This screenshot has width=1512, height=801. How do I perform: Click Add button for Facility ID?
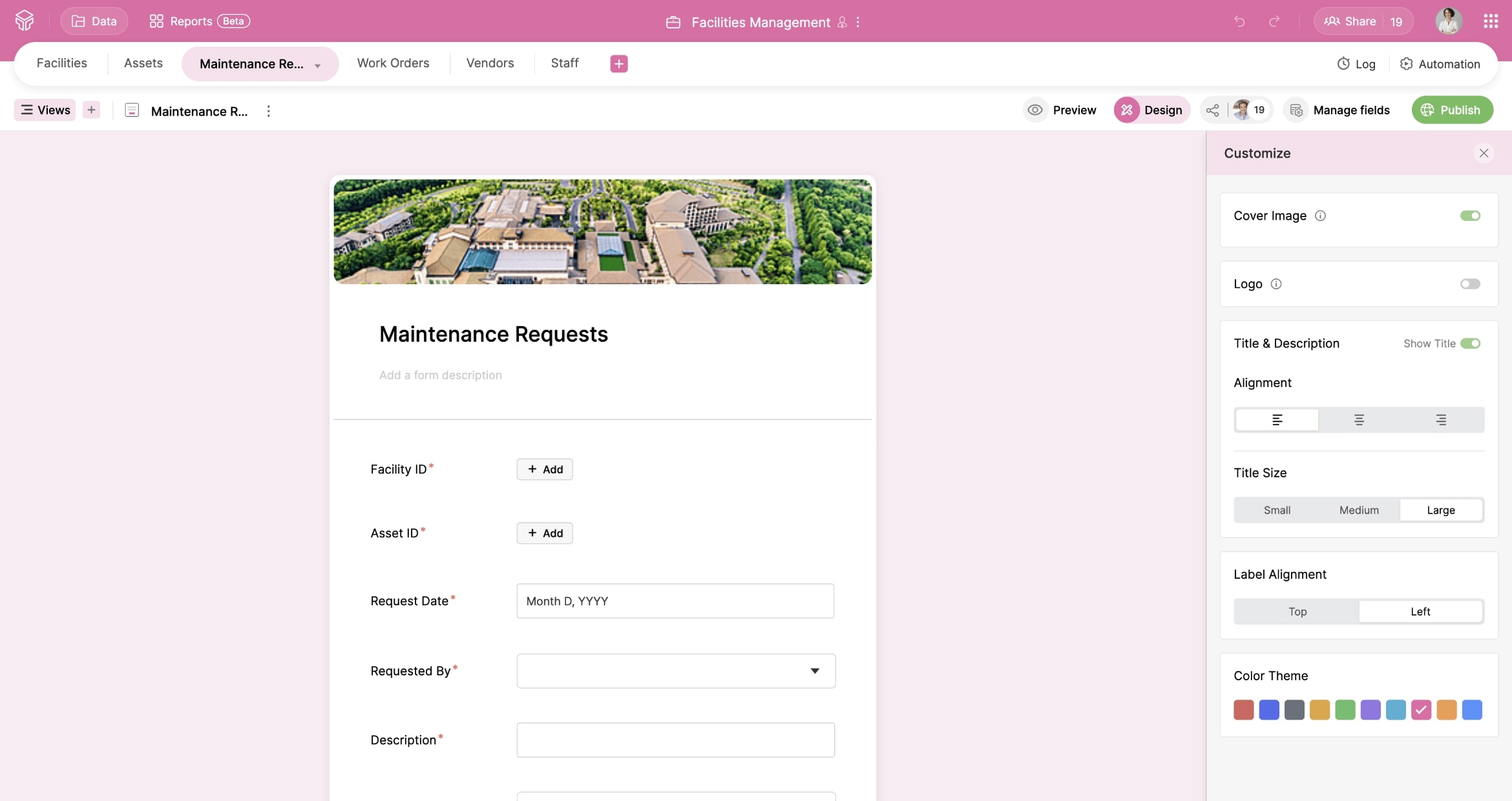(544, 469)
